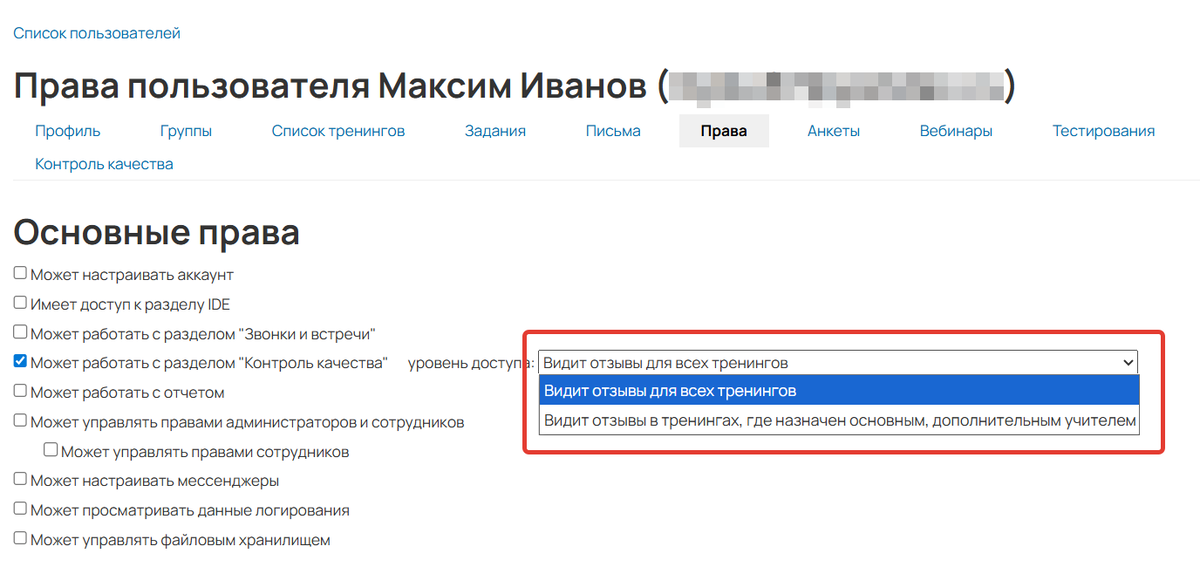
Task: Click the active Права tab
Action: click(x=724, y=131)
